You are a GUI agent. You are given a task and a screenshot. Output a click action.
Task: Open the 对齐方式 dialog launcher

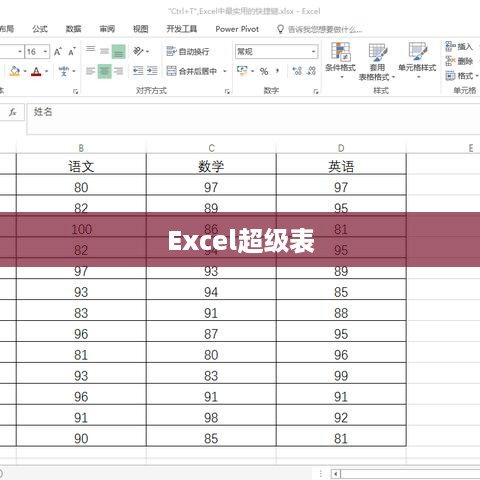(227, 91)
